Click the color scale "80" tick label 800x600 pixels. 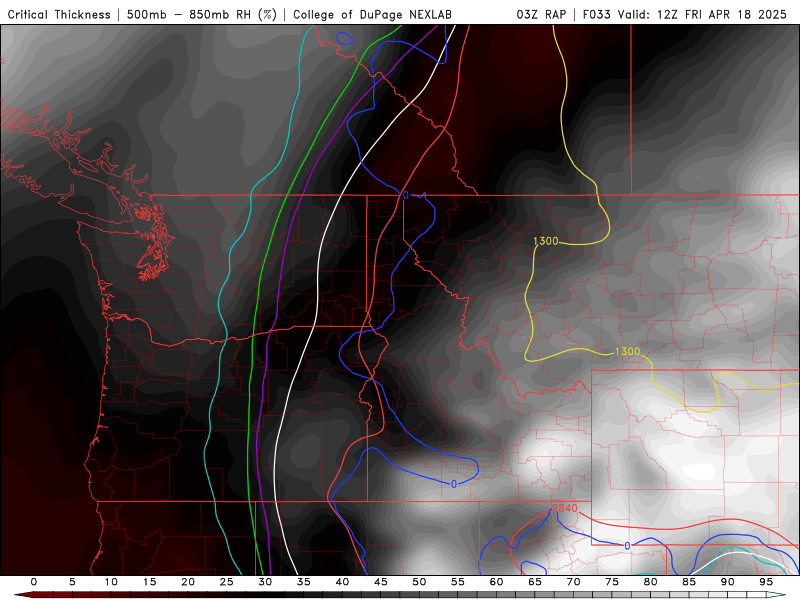click(x=651, y=582)
